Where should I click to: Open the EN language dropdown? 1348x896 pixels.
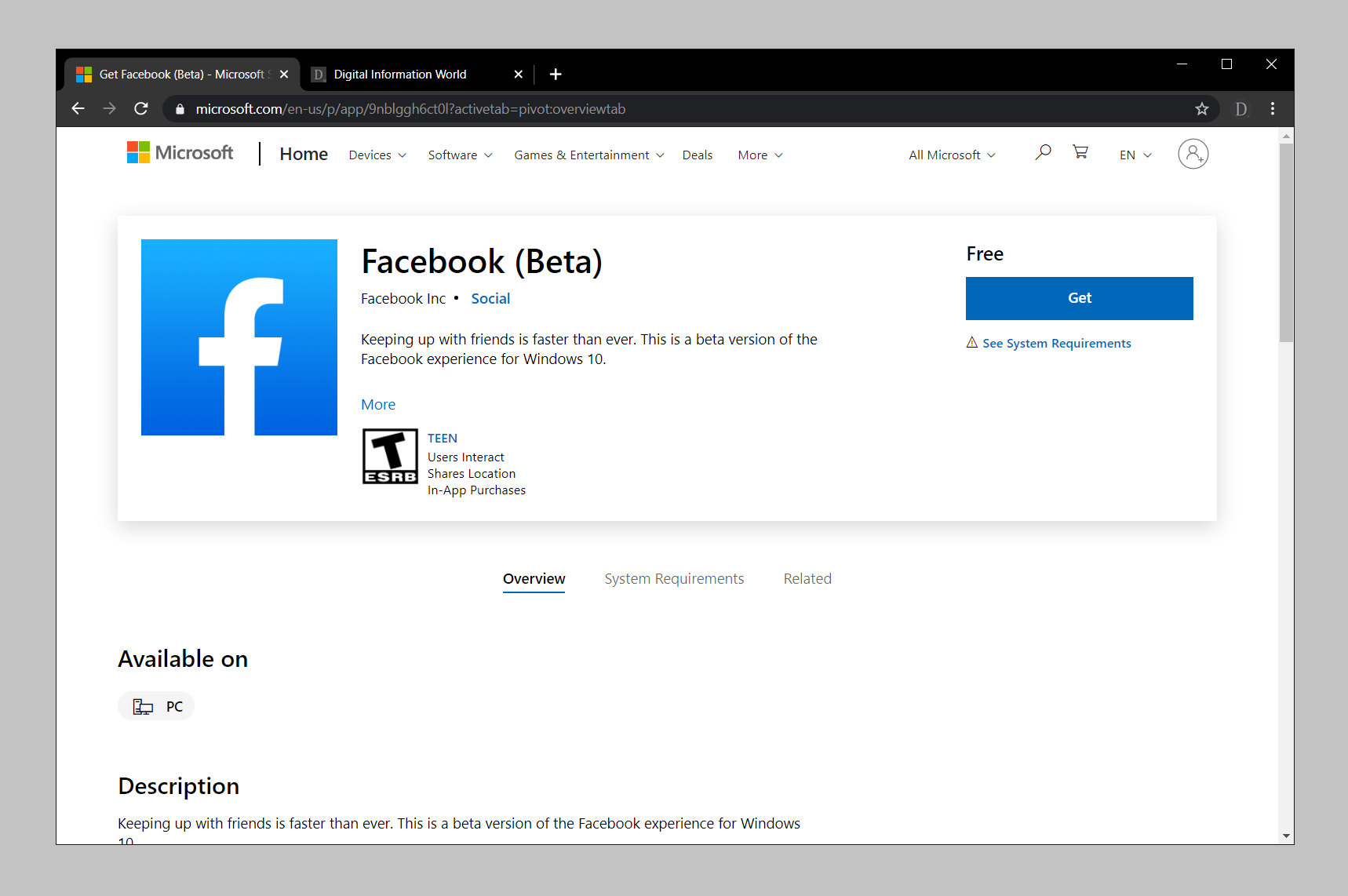[x=1133, y=155]
